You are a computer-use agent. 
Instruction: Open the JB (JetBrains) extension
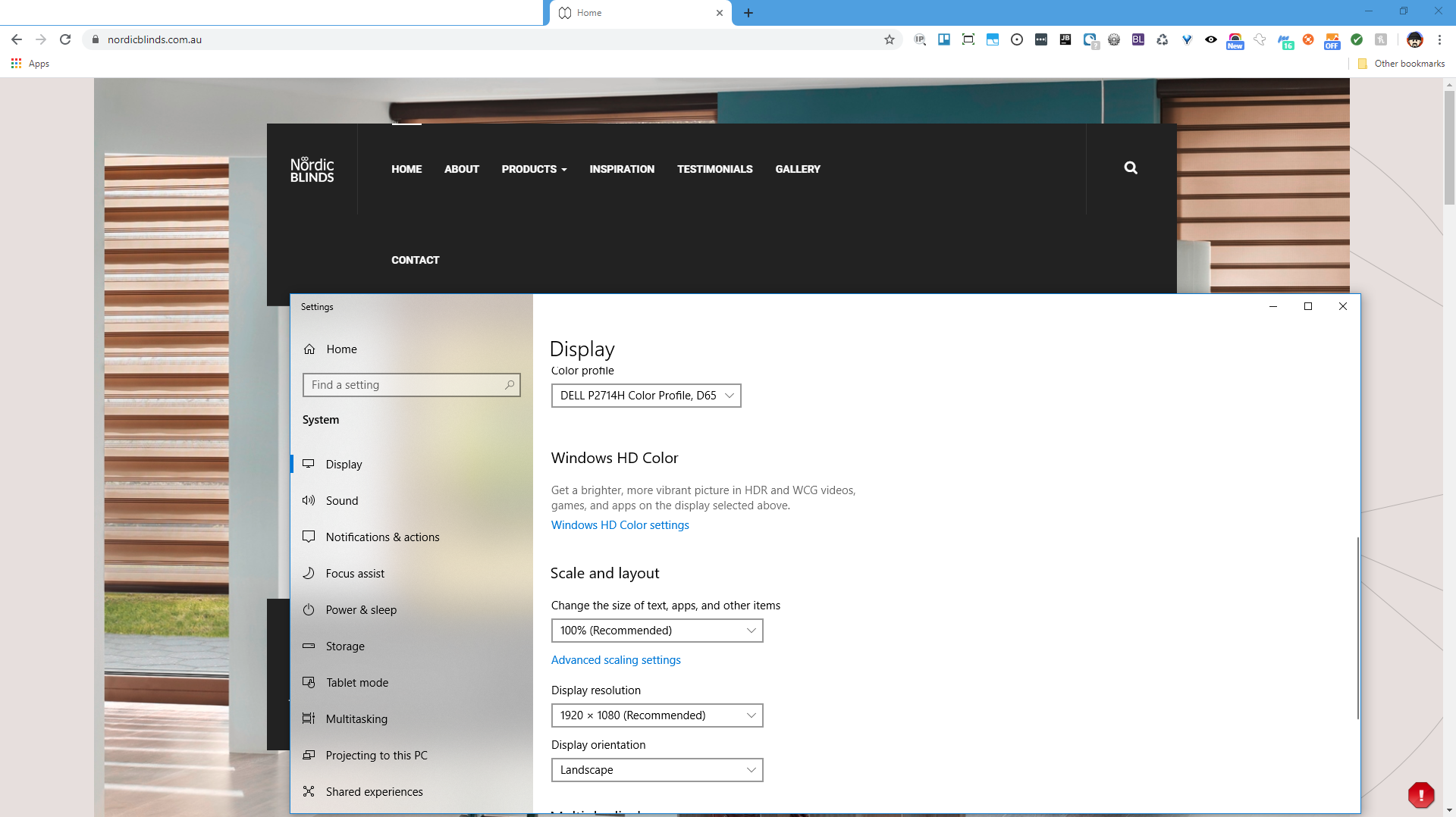point(1065,39)
